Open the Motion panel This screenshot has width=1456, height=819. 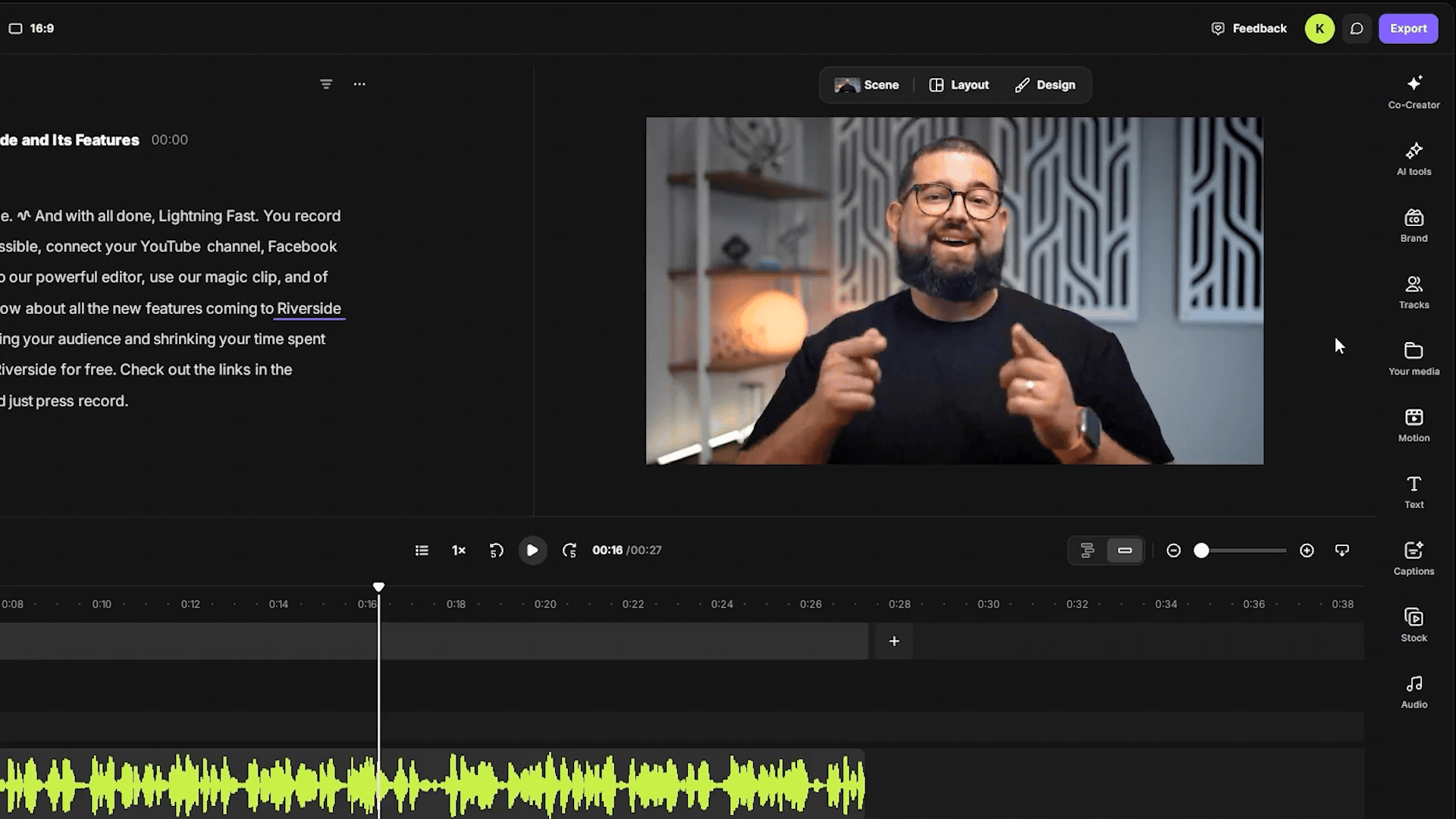point(1414,426)
